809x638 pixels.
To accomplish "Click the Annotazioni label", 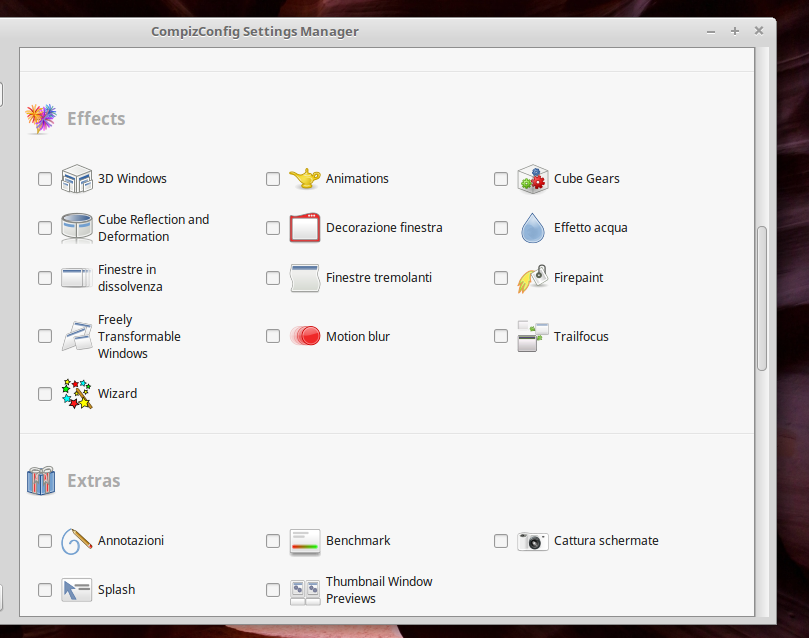I will coord(131,541).
